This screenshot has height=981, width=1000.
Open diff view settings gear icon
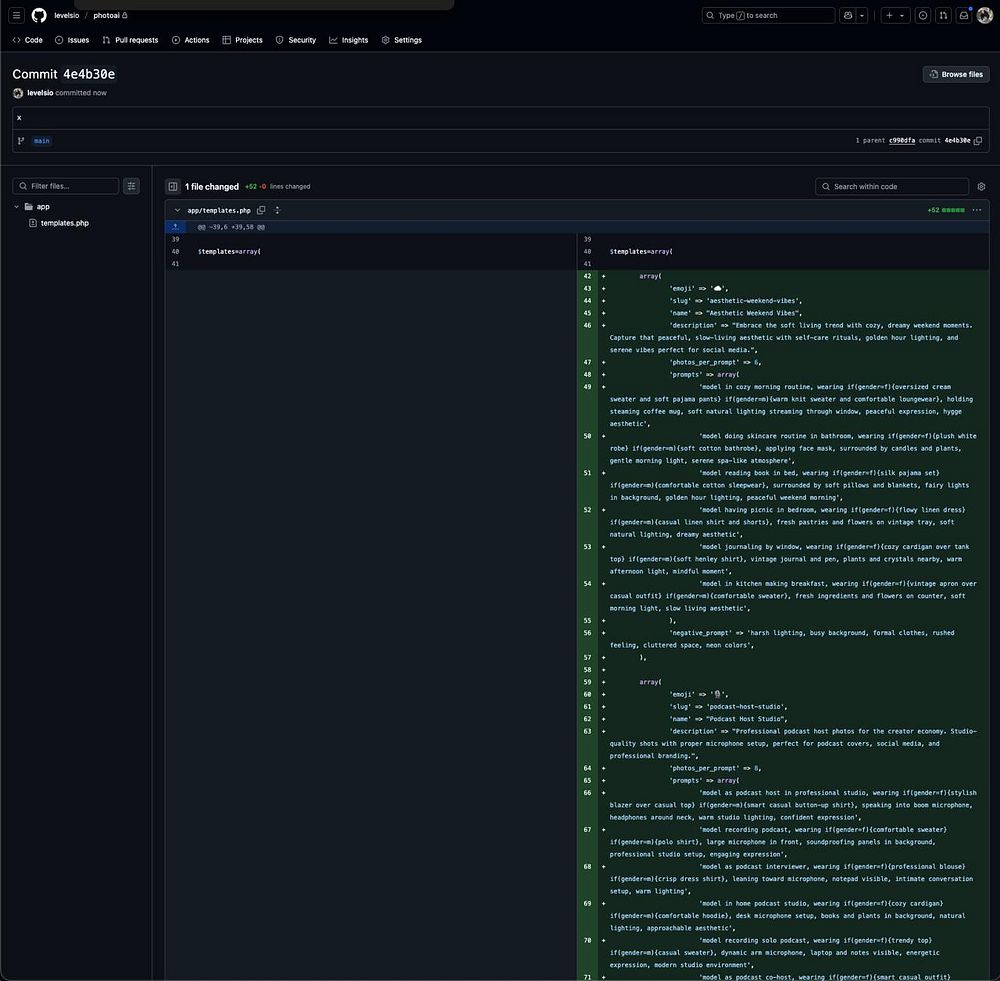(x=981, y=187)
